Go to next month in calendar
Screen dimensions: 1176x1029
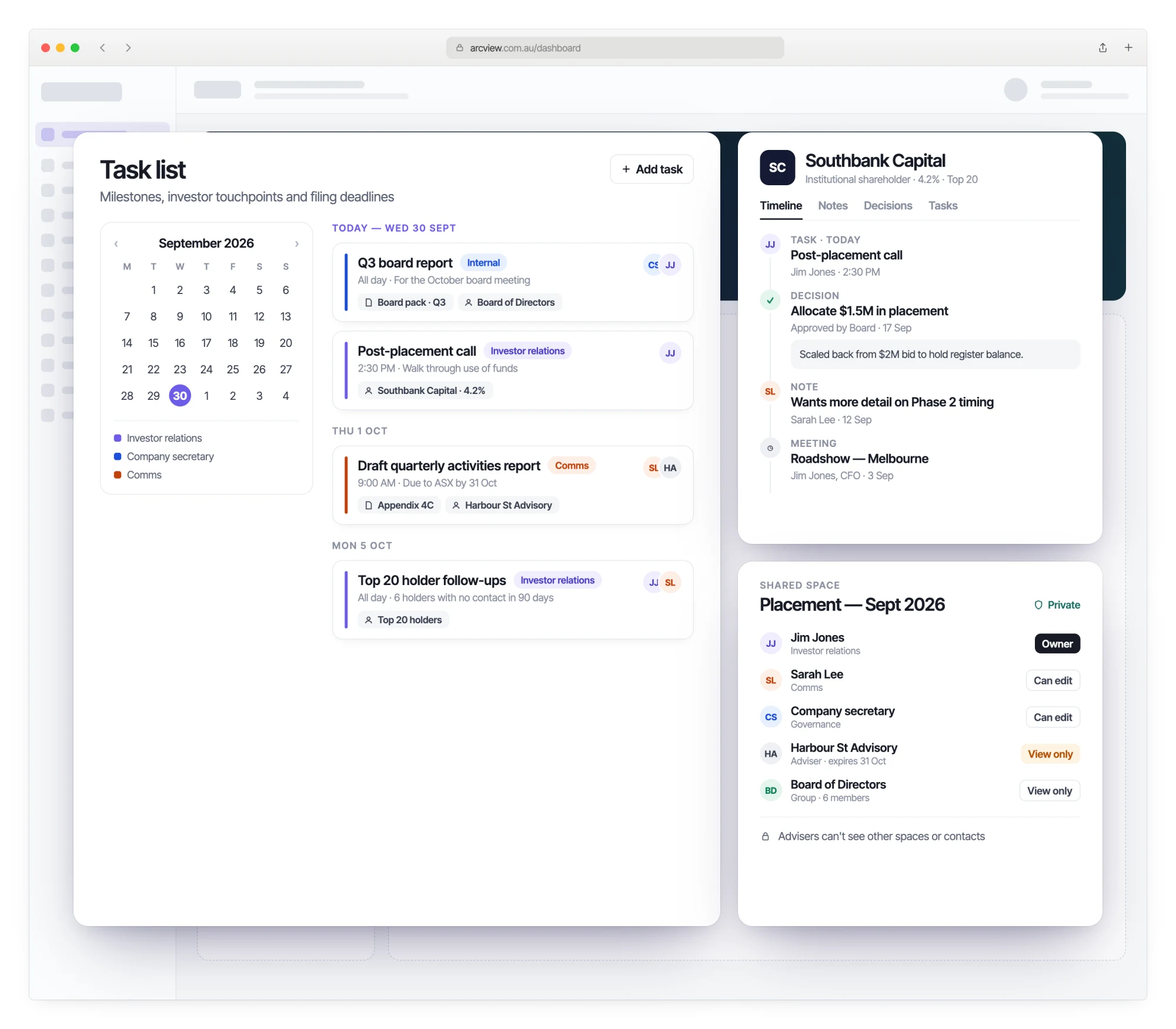[x=297, y=243]
